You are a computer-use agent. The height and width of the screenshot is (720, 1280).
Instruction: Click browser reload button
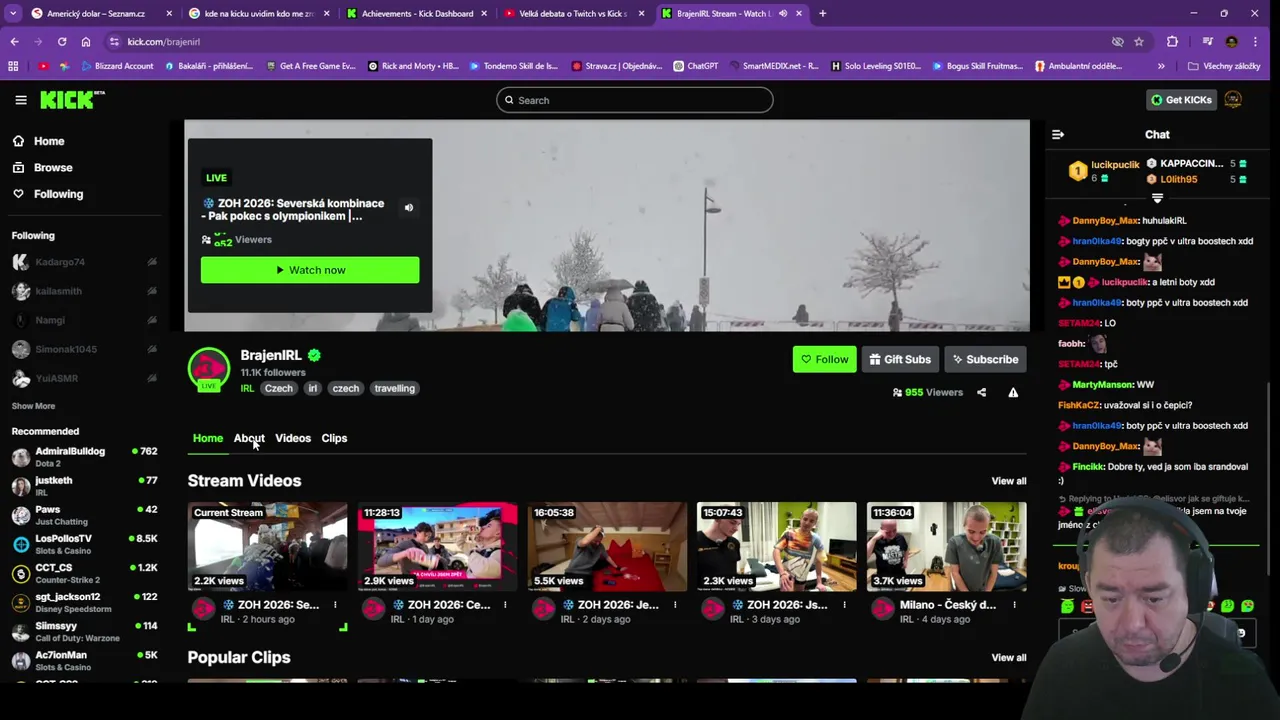[62, 42]
